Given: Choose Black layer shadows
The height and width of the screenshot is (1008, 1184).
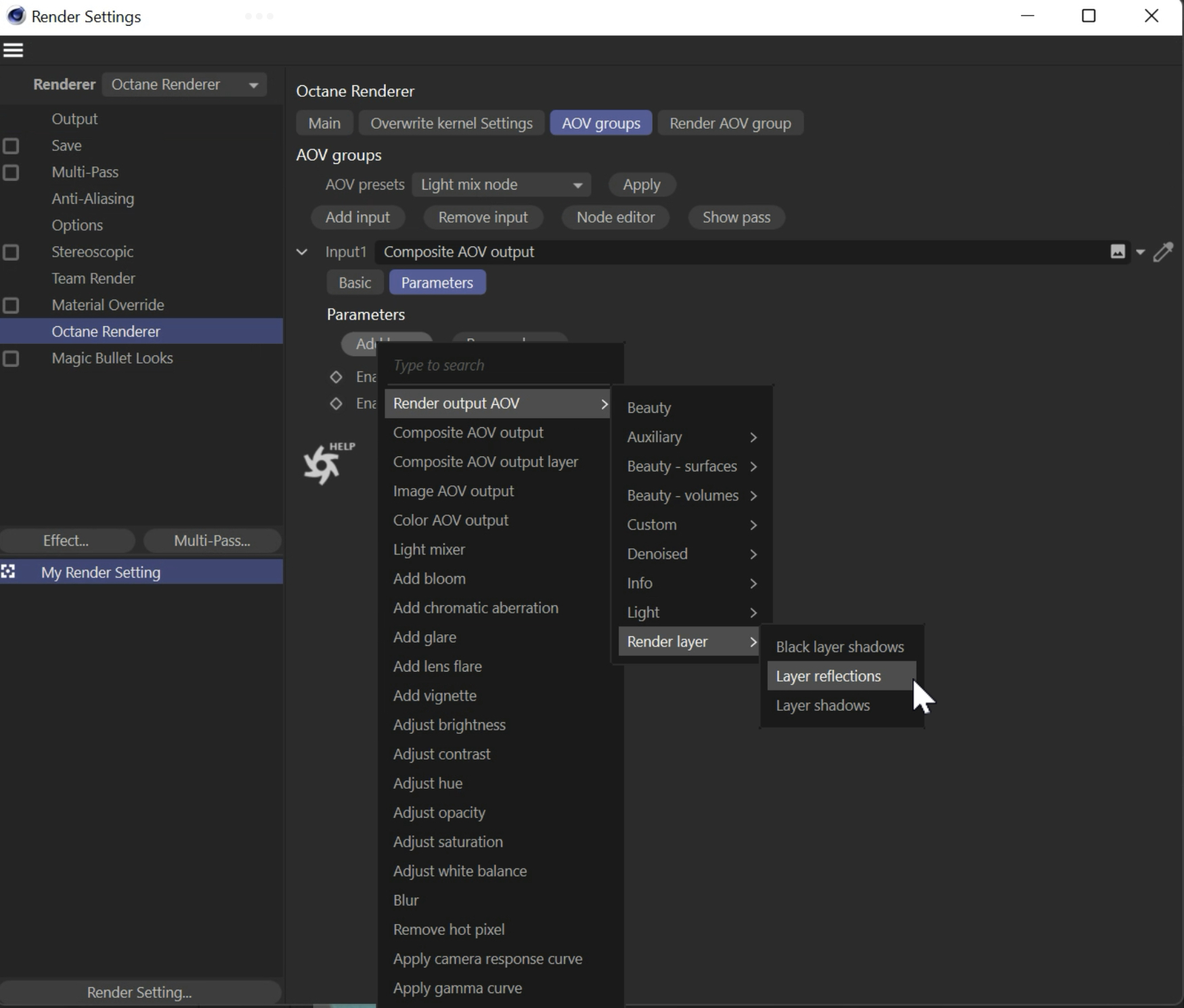Looking at the screenshot, I should 841,647.
